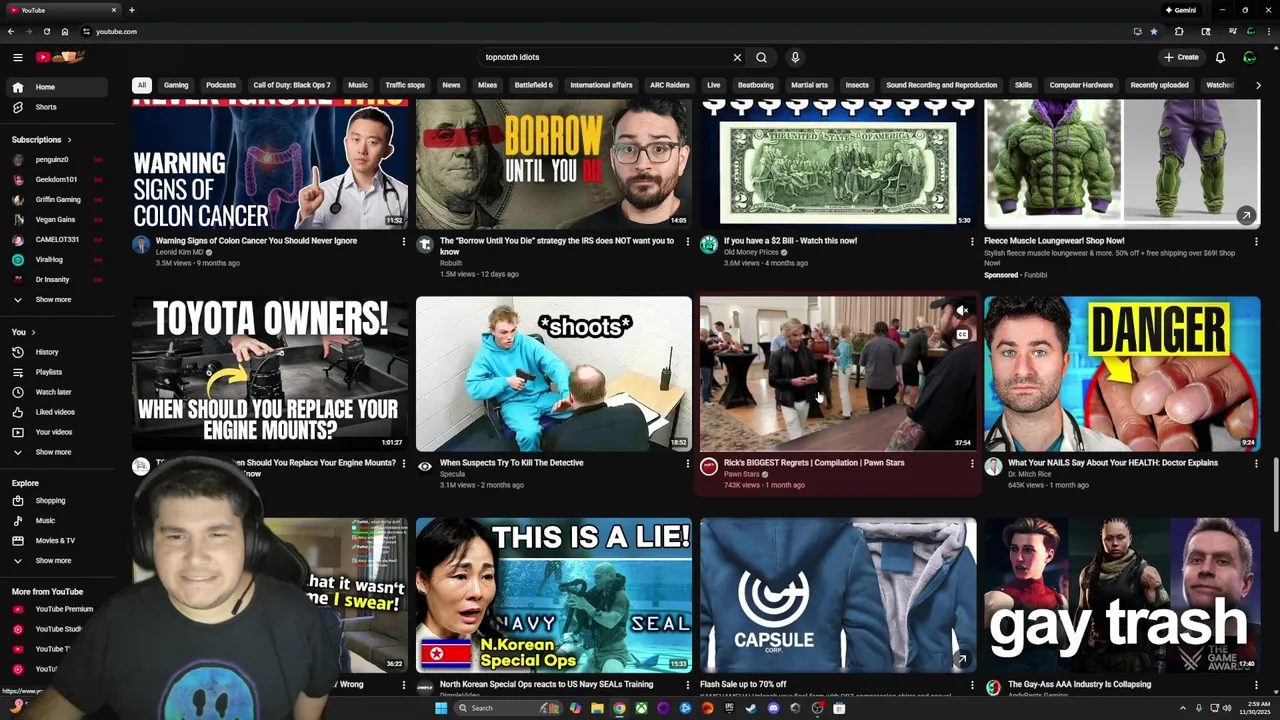Open History in sidebar
Screen dimensions: 1280x720
click(x=57, y=352)
